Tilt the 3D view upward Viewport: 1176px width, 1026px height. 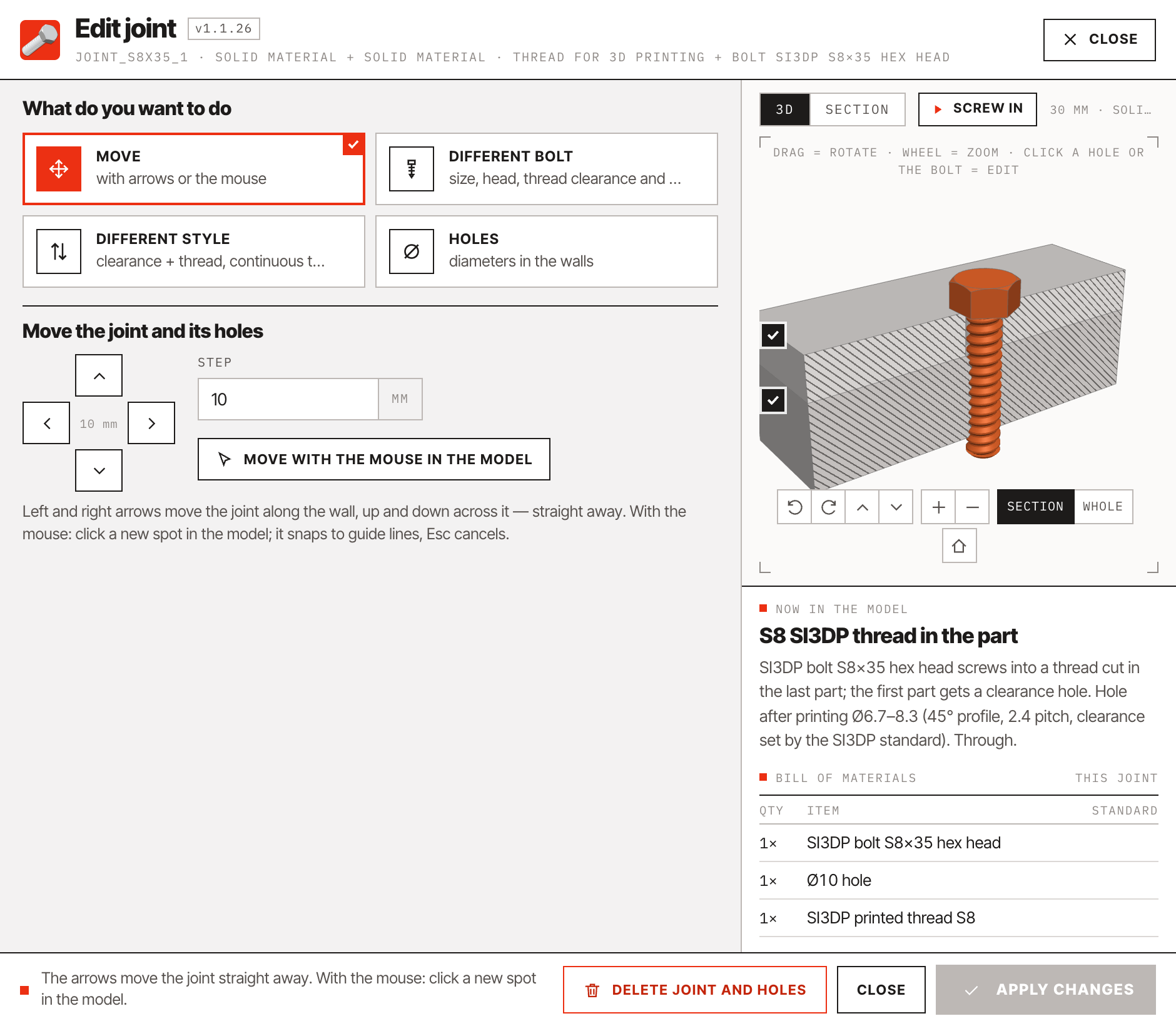862,507
